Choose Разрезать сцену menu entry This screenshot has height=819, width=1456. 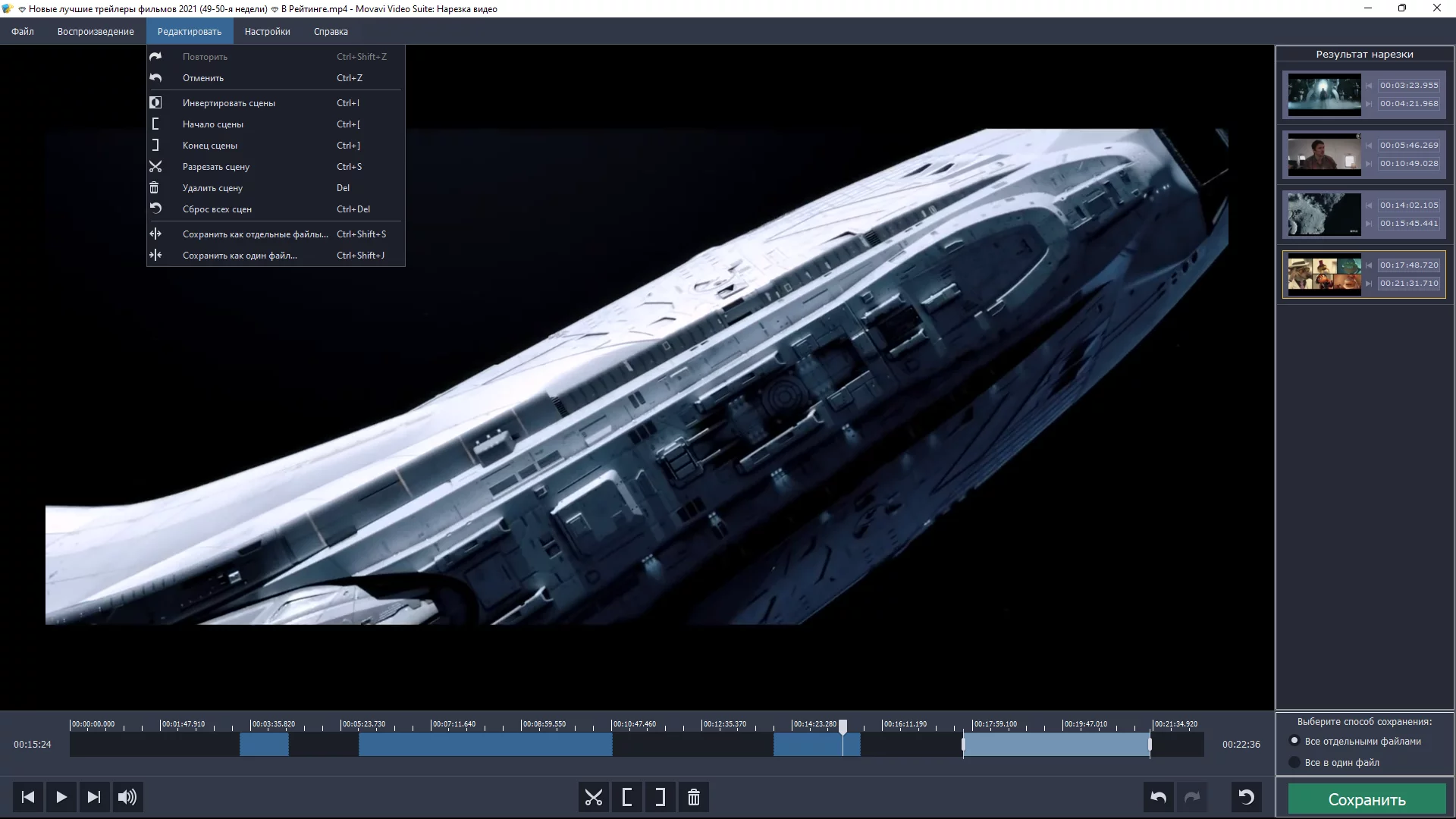tap(276, 167)
